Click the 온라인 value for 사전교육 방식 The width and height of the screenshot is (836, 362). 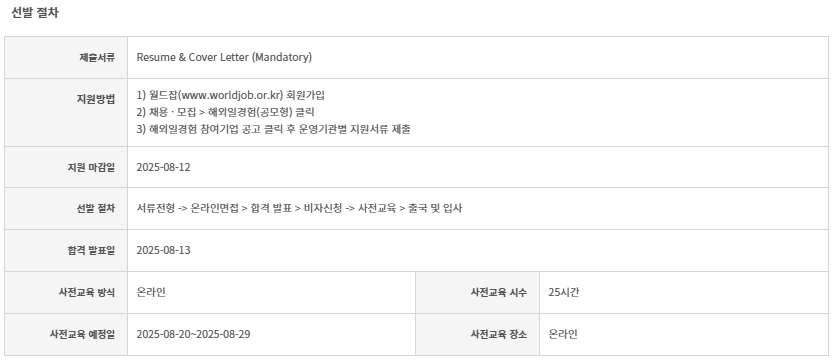[x=151, y=292]
